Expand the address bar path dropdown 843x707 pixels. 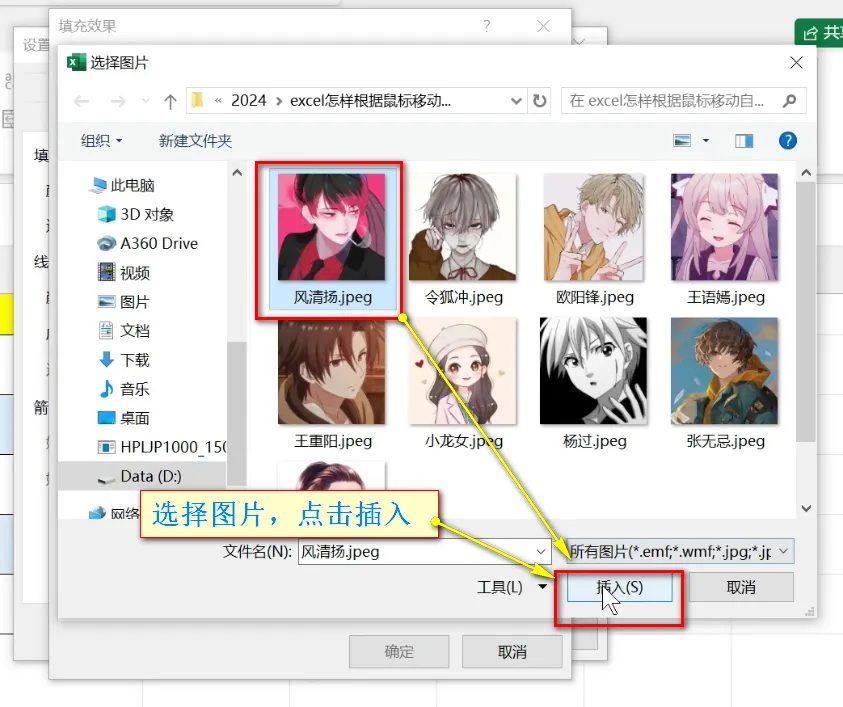coord(516,101)
